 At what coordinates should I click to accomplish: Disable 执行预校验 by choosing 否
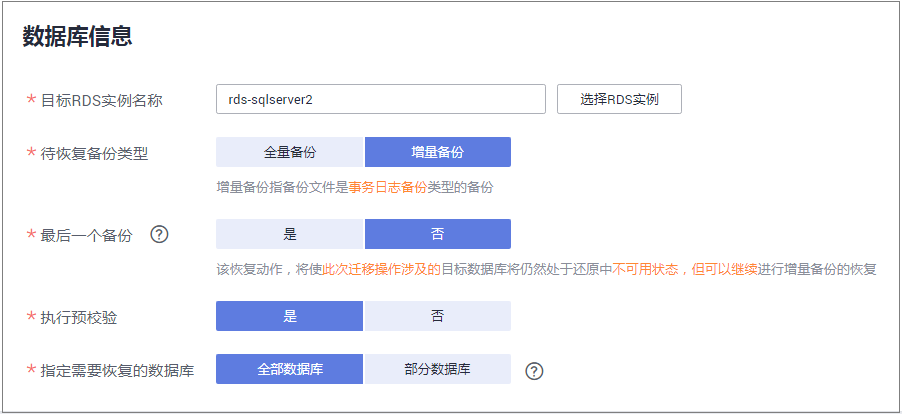click(x=438, y=316)
